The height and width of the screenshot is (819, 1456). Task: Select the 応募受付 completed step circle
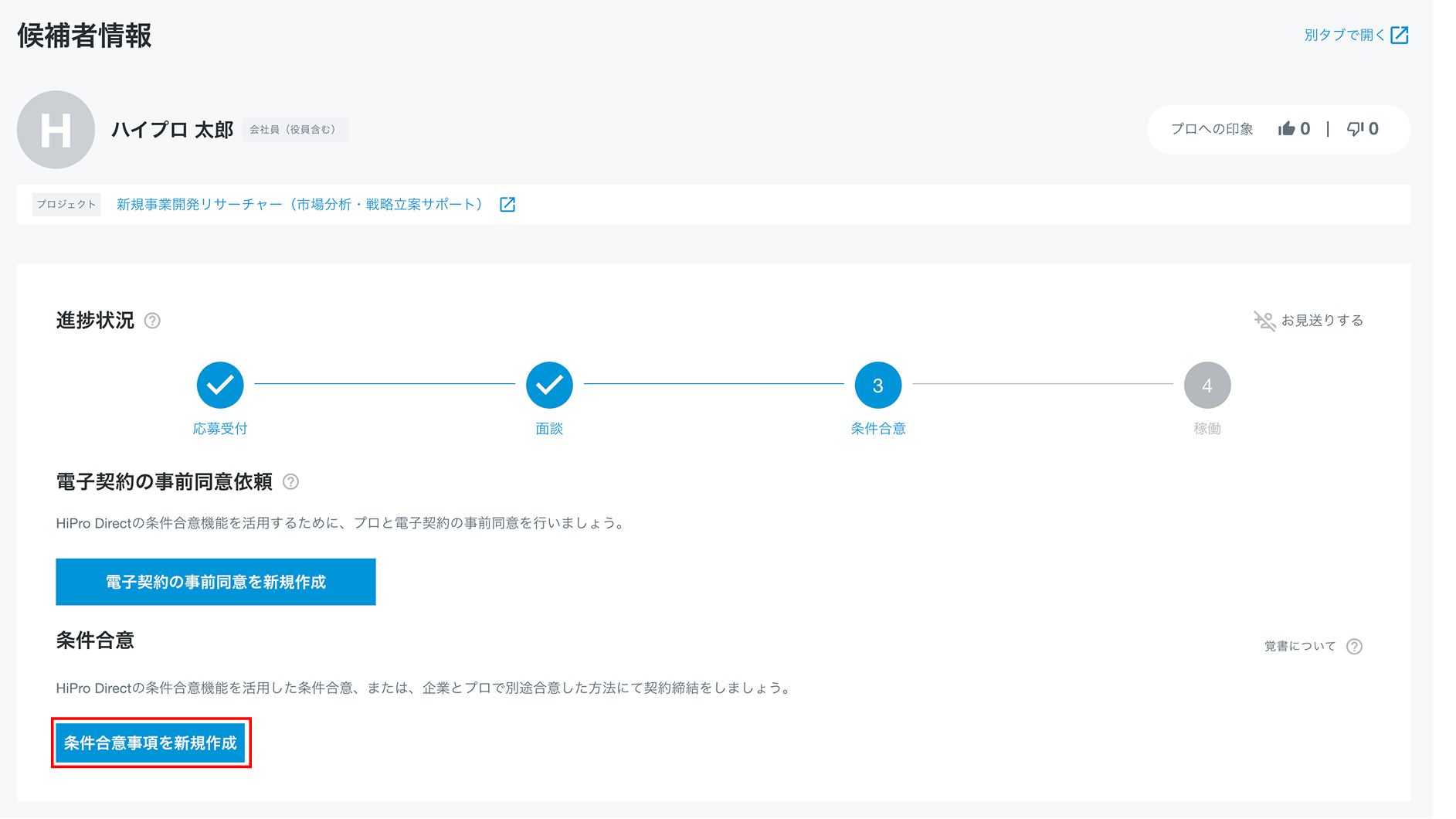220,385
